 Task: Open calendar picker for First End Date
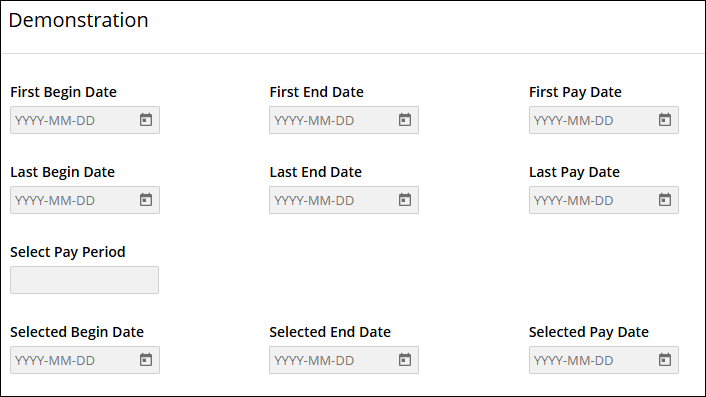click(405, 120)
